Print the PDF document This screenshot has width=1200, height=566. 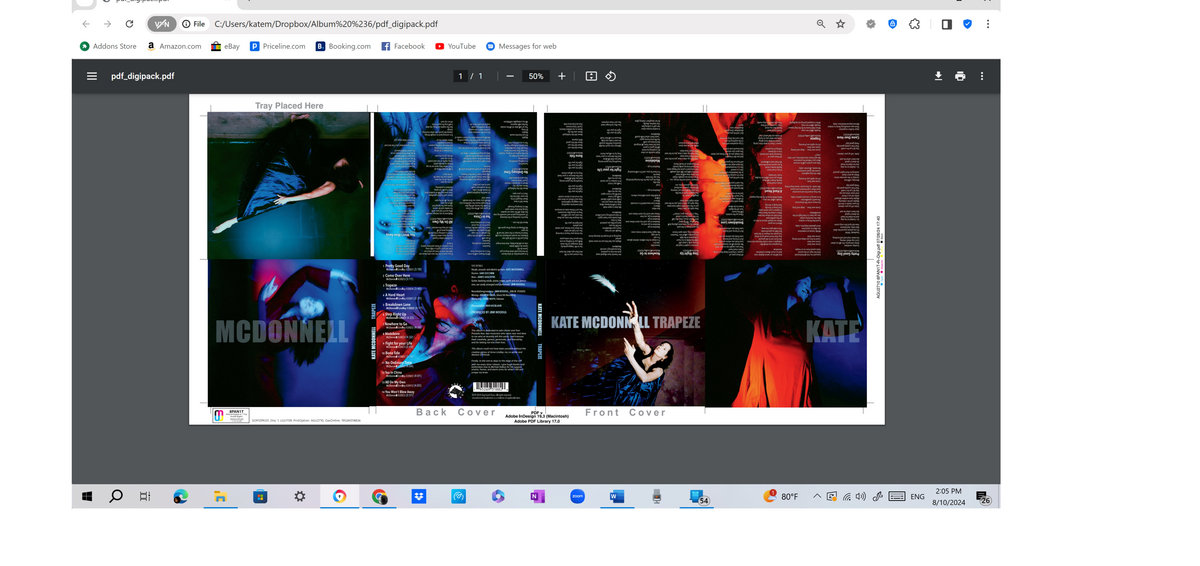pos(960,76)
